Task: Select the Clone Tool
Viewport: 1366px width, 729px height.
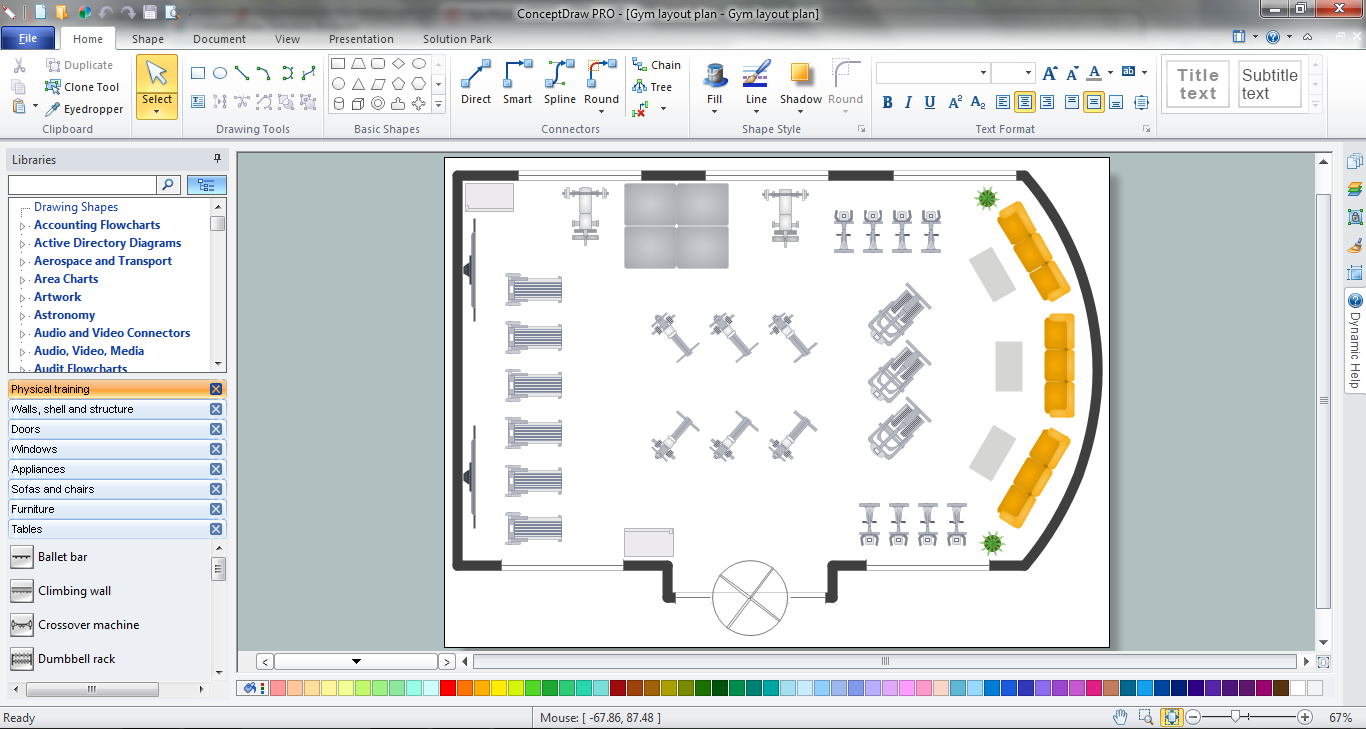Action: click(82, 87)
